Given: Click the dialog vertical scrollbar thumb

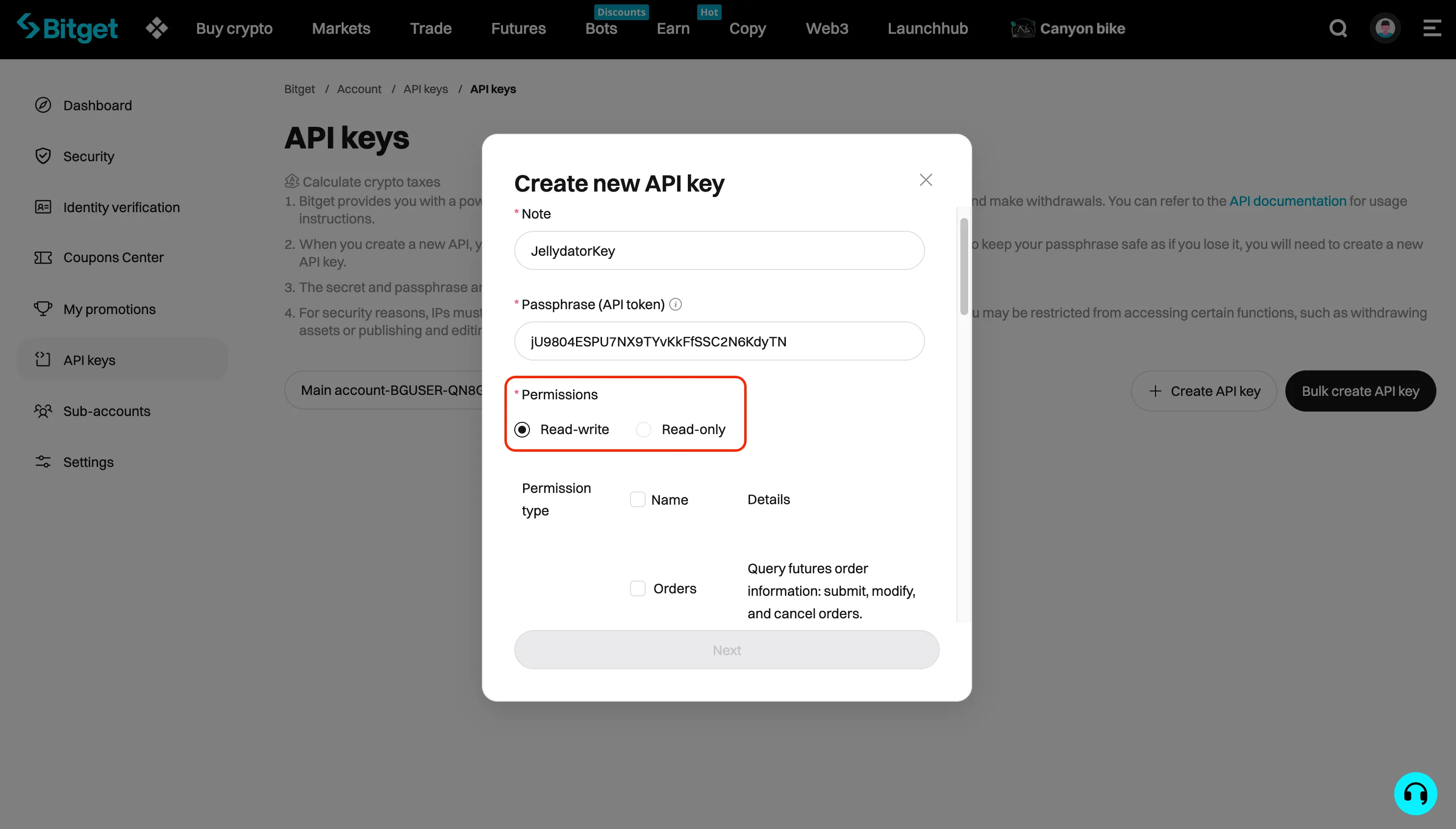Looking at the screenshot, I should tap(964, 266).
